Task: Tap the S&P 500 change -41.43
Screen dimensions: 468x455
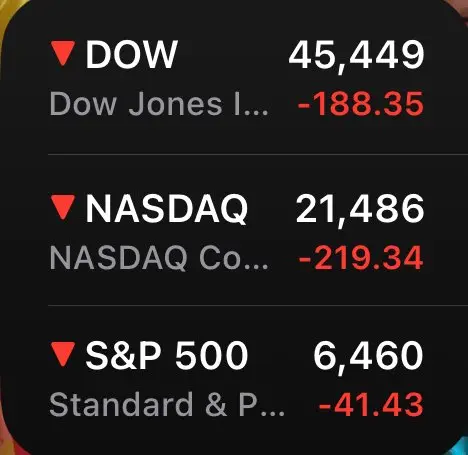Action: click(x=371, y=405)
